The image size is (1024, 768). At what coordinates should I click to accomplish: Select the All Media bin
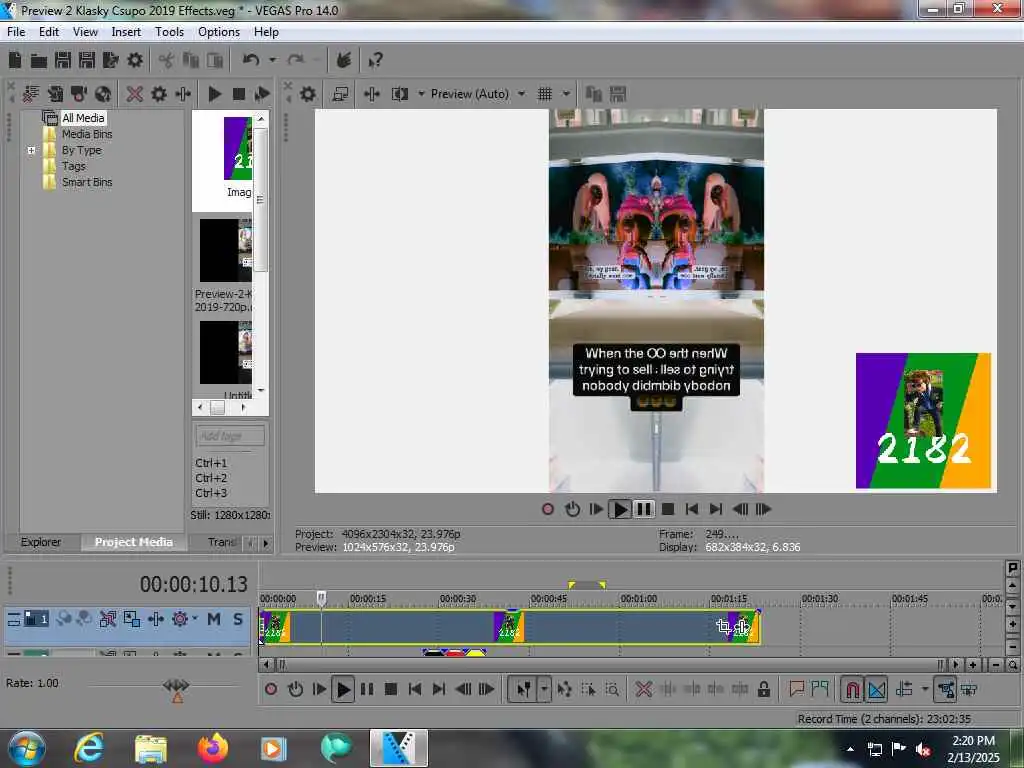tap(83, 118)
